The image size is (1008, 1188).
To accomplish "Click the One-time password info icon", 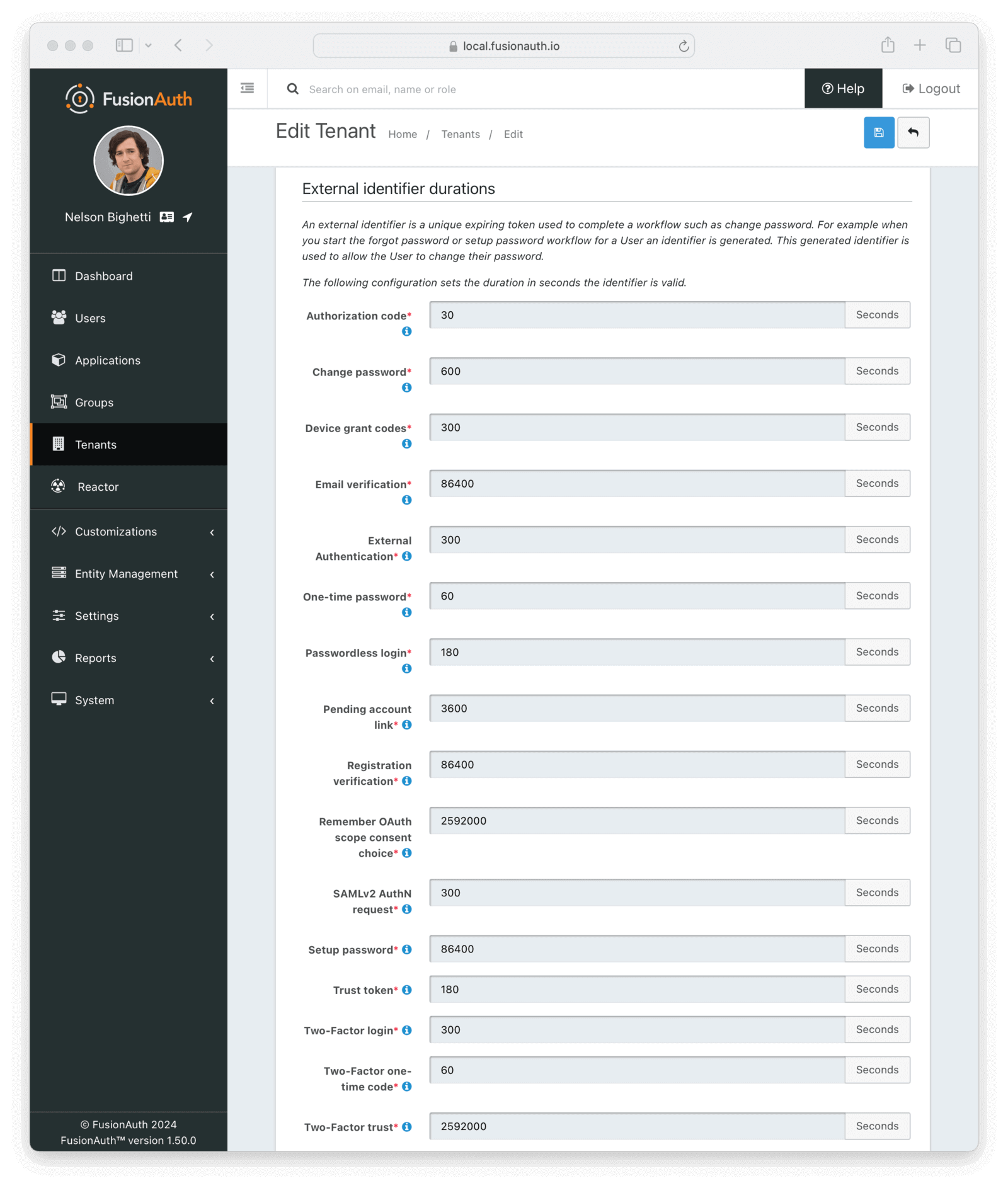I will (x=407, y=612).
